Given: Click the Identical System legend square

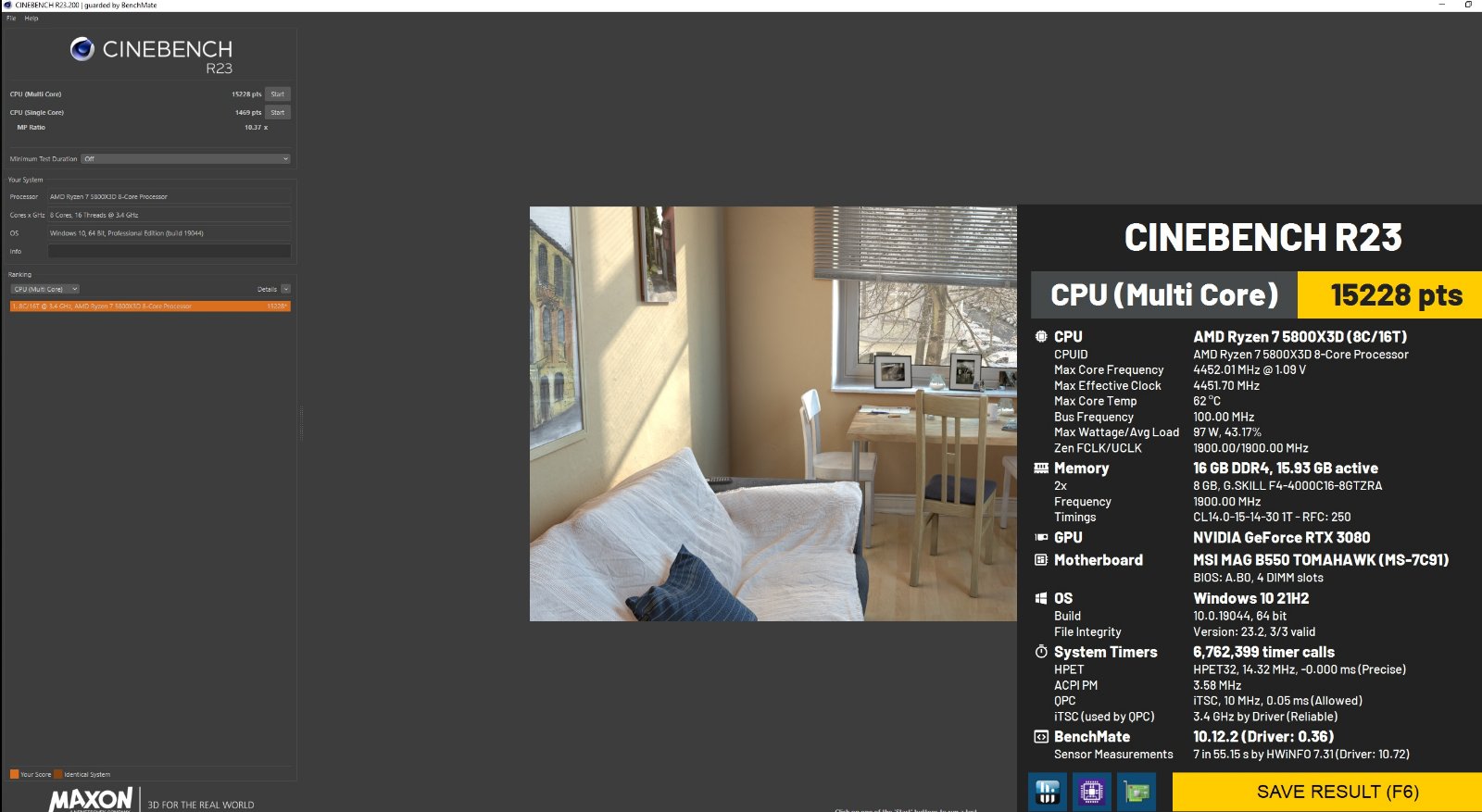Looking at the screenshot, I should tap(58, 774).
